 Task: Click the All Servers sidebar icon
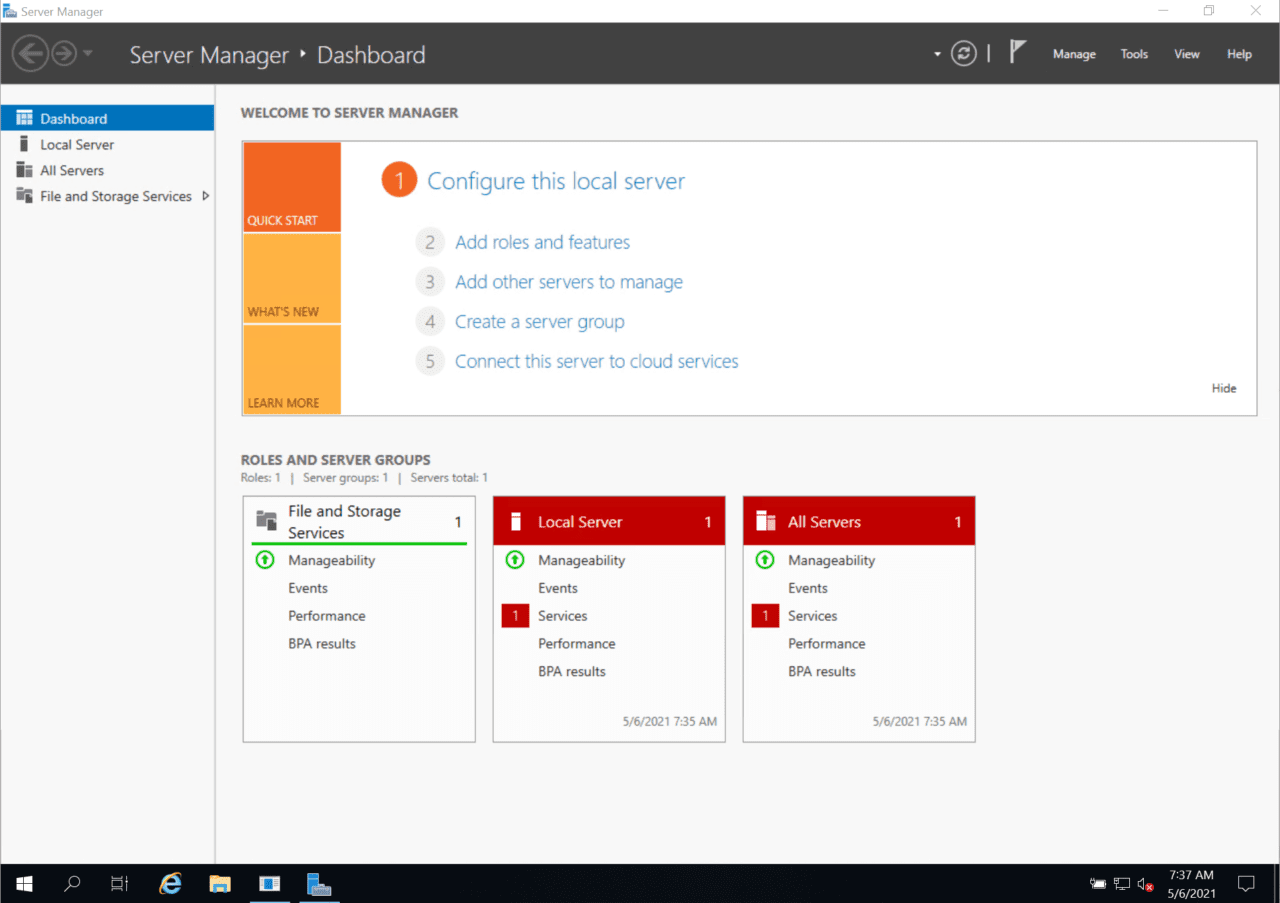pyautogui.click(x=24, y=170)
